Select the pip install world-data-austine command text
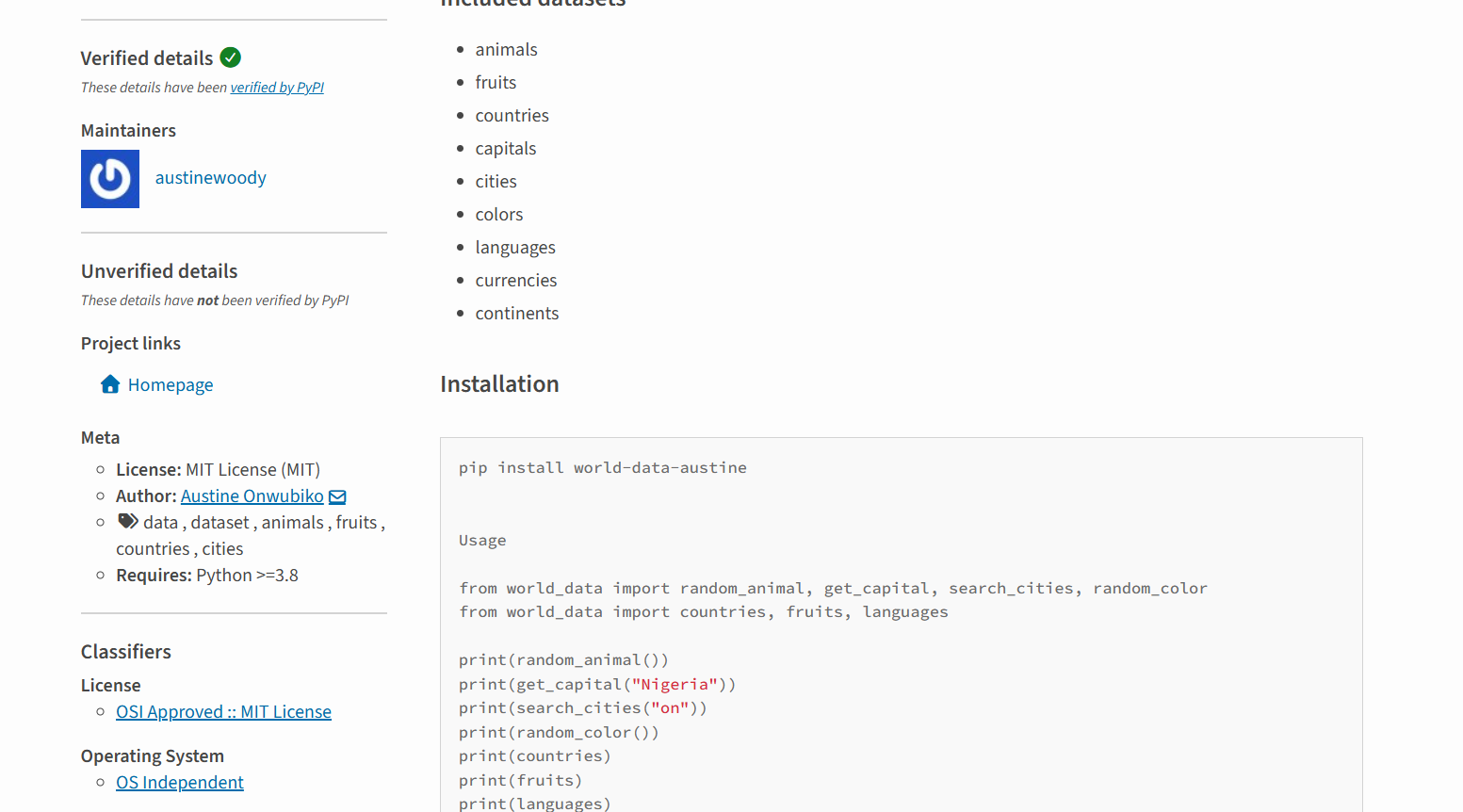Screen dimensions: 1463x812 602,467
